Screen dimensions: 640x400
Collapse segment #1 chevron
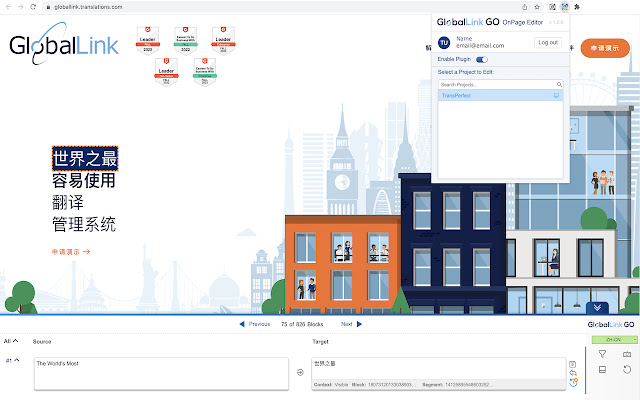pos(17,360)
